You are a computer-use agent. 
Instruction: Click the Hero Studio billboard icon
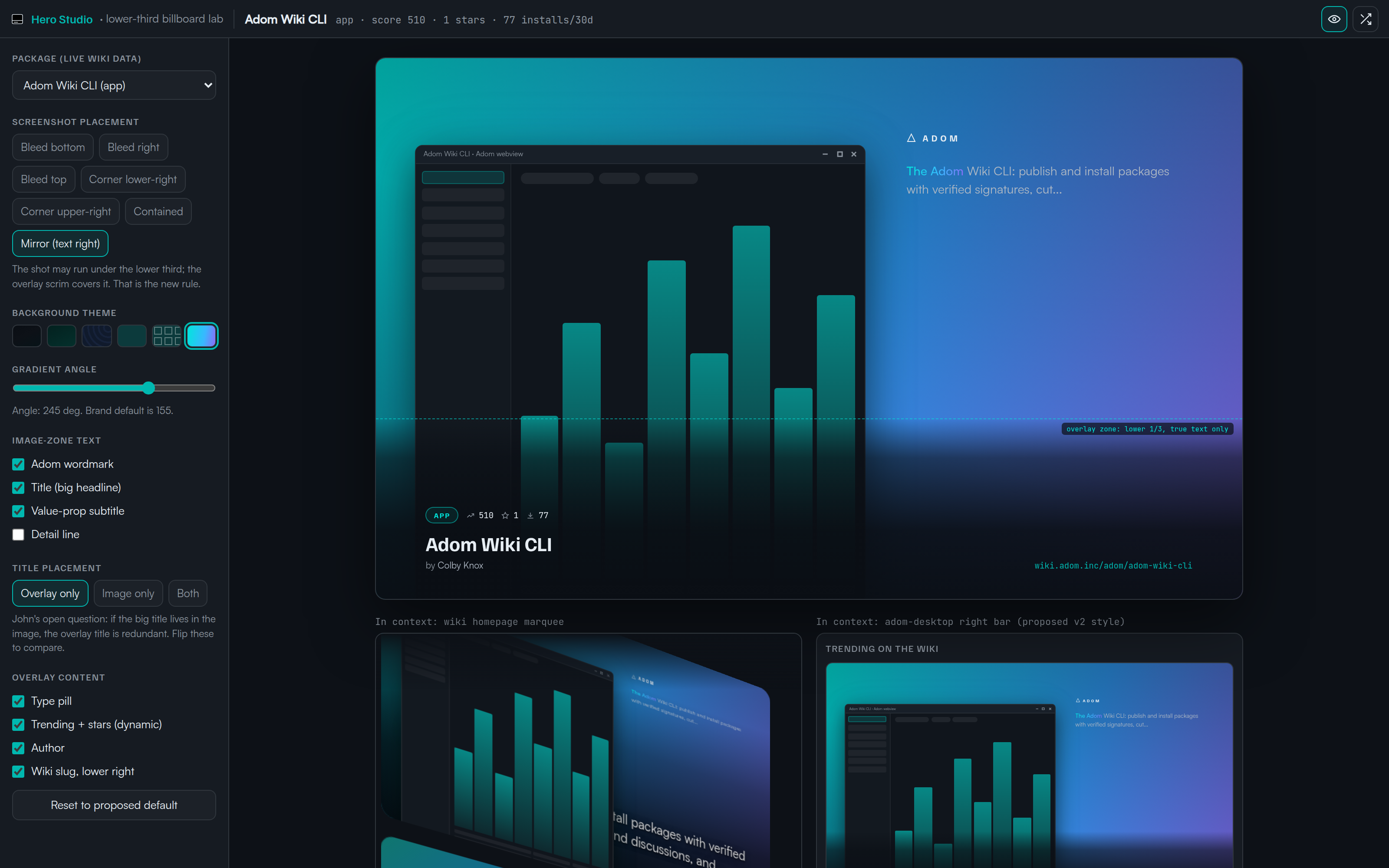(x=18, y=19)
